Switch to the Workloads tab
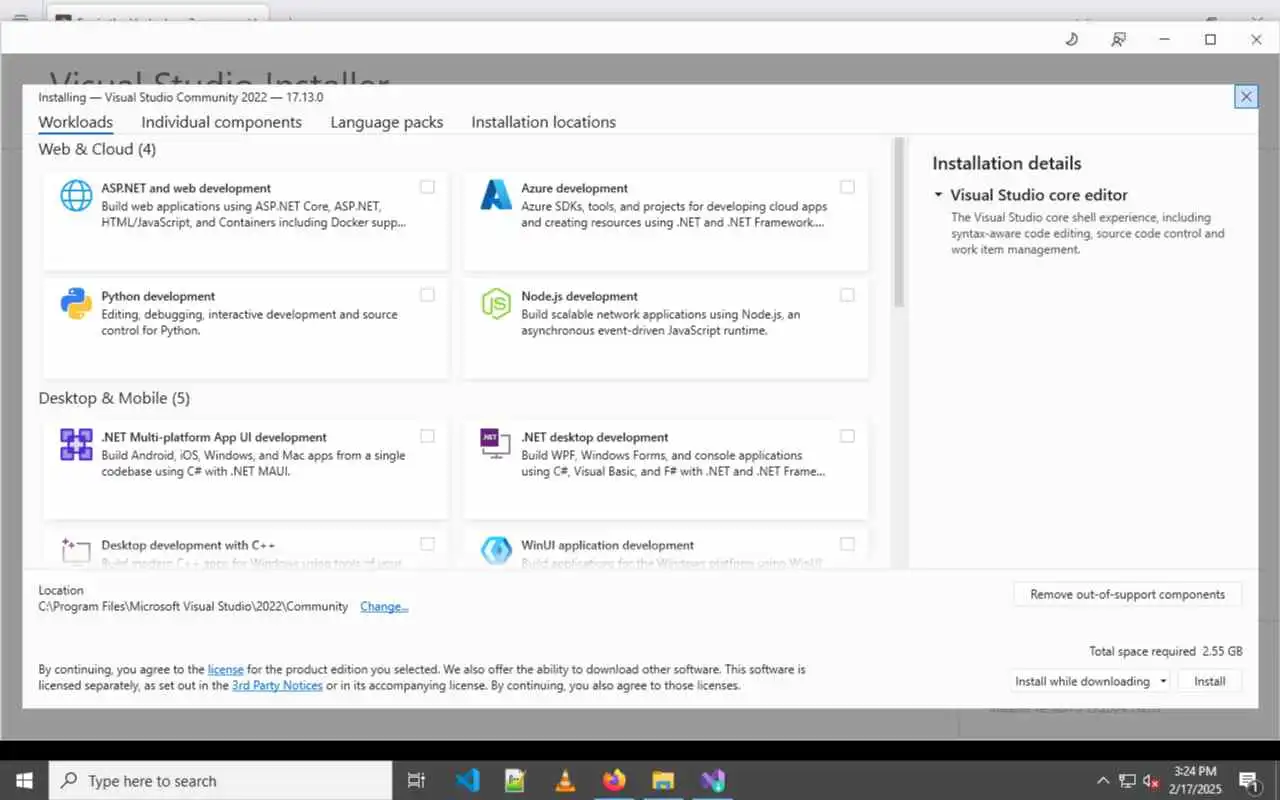This screenshot has width=1280, height=800. (76, 122)
